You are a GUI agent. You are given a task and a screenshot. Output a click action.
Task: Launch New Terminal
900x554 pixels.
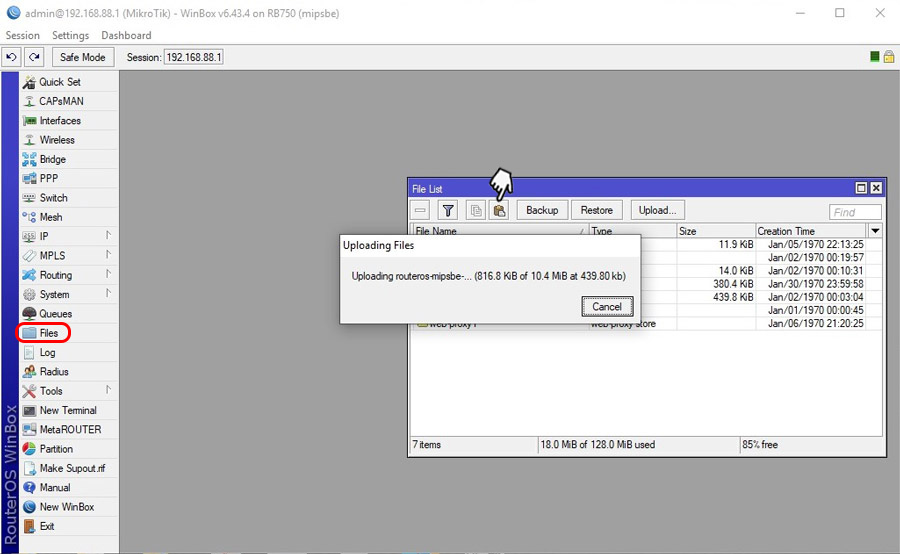68,410
